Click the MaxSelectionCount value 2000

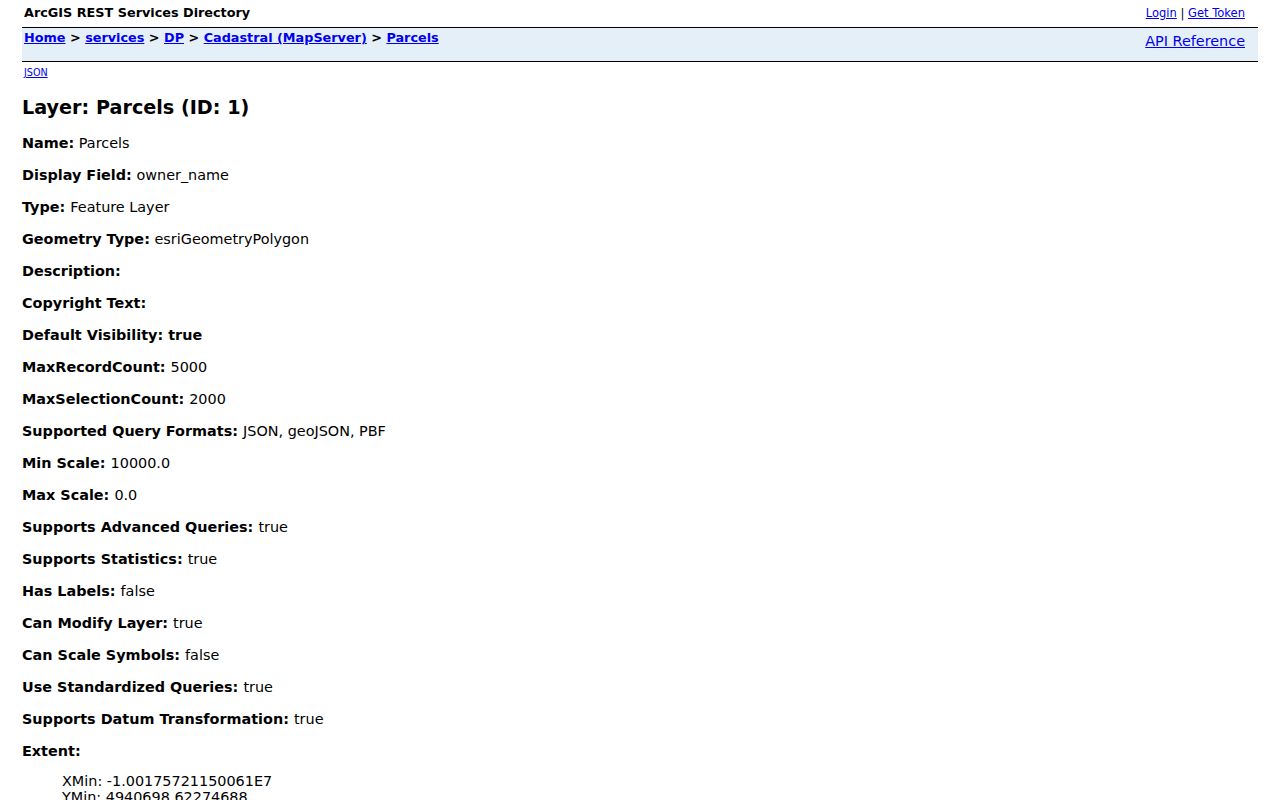[x=207, y=399]
